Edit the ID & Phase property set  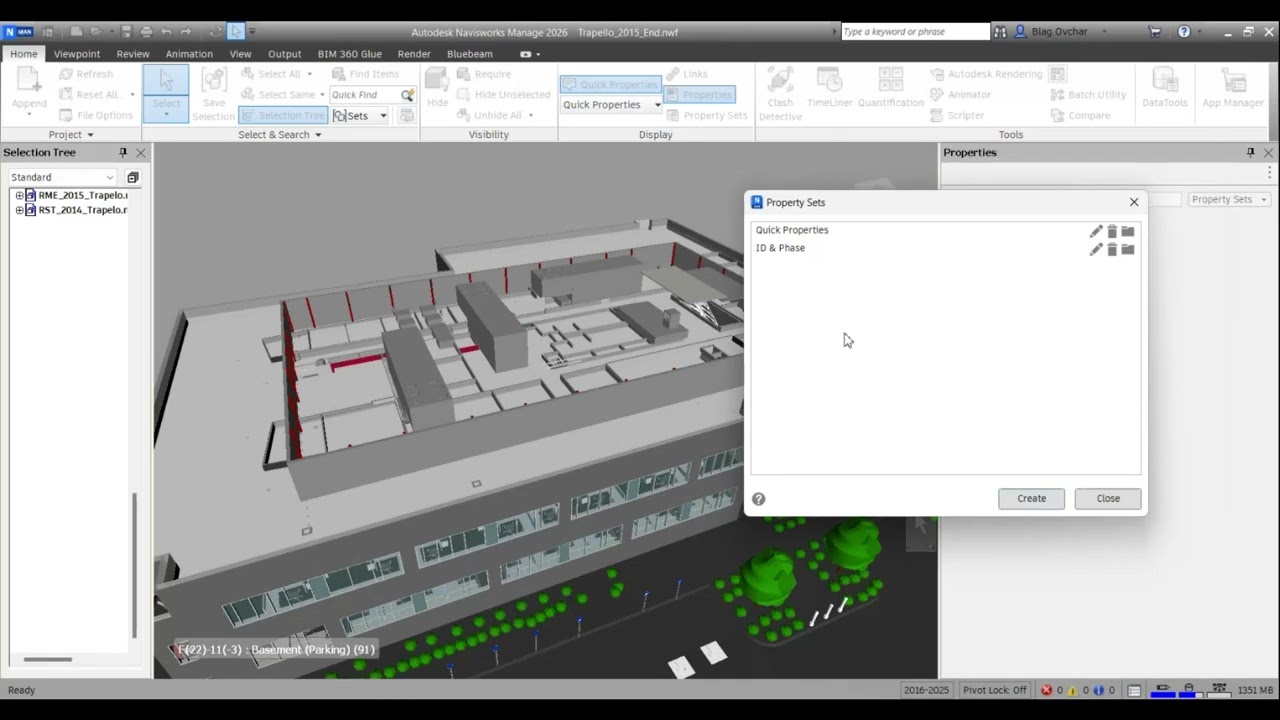[1096, 249]
